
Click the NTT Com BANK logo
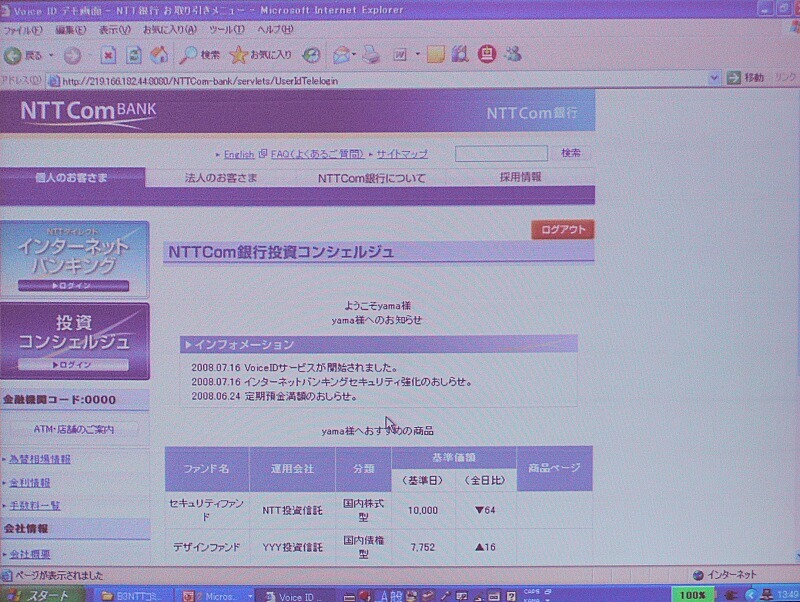coord(88,112)
